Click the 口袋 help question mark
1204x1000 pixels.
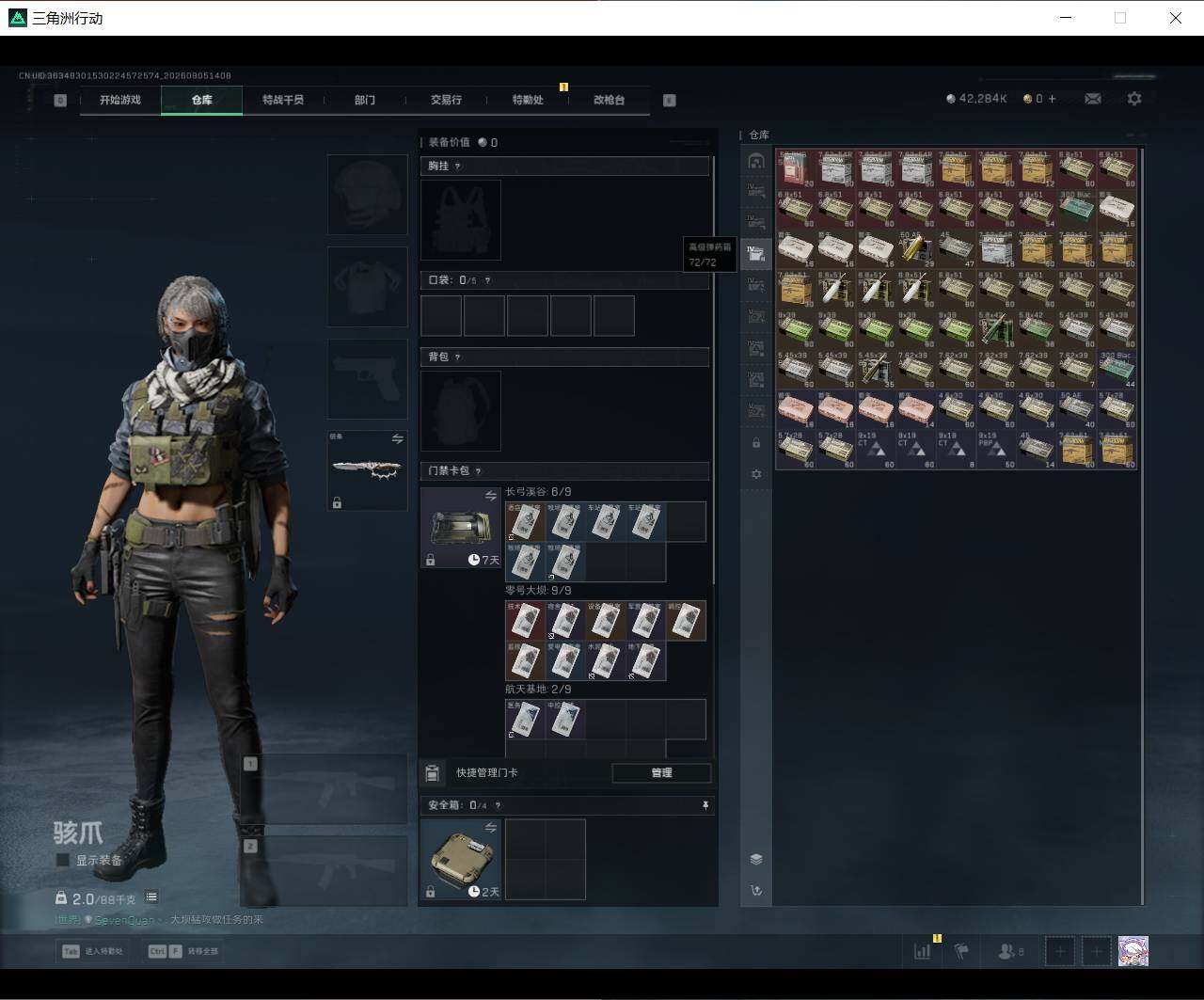486,280
